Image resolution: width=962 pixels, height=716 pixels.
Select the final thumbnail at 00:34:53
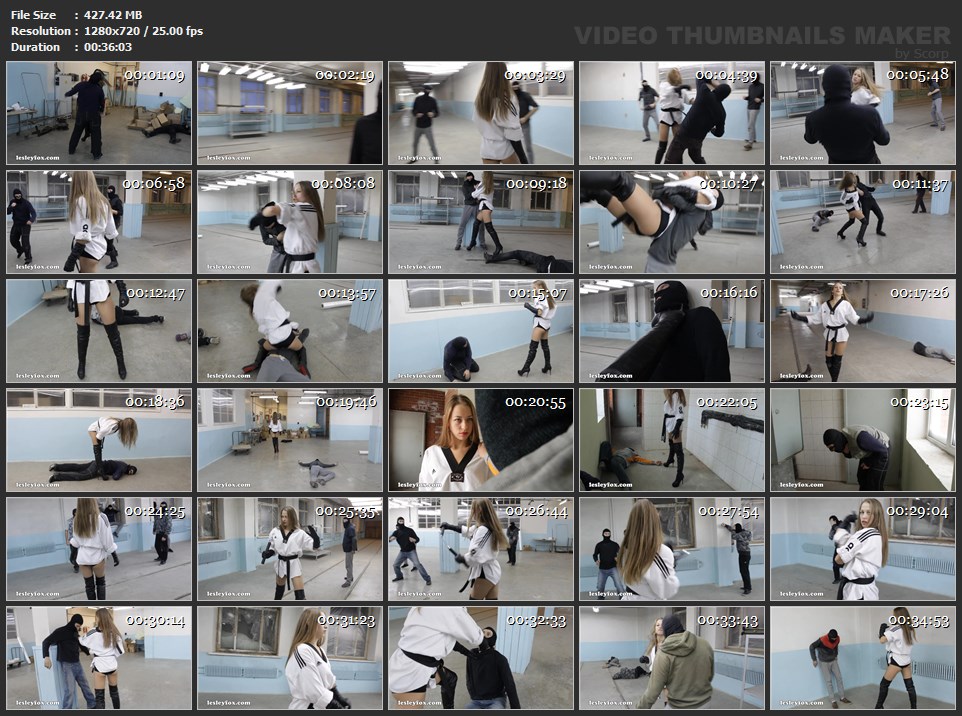(x=863, y=657)
